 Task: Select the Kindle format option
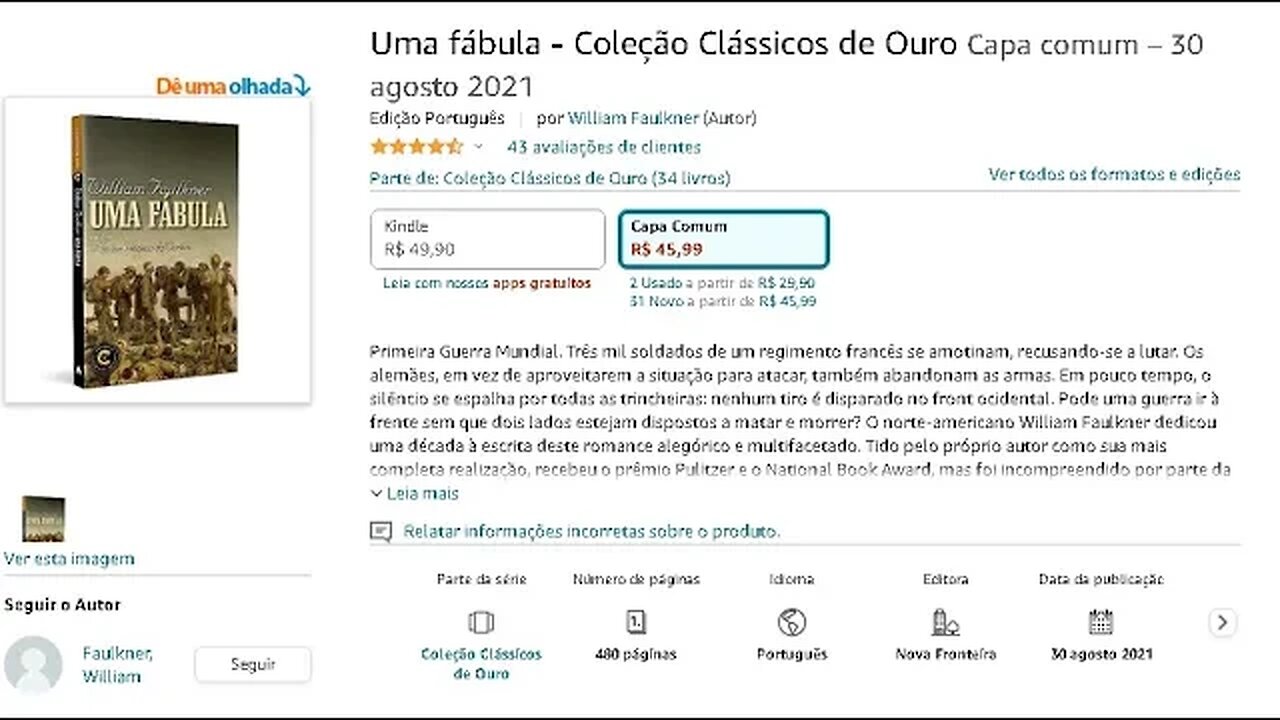(487, 239)
